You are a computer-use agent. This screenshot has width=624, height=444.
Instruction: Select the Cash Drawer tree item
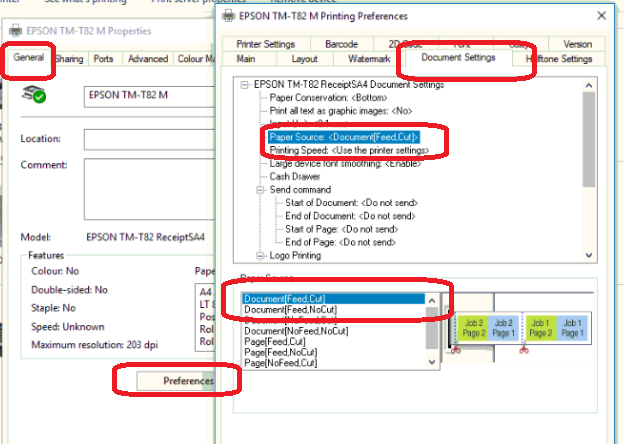pos(294,177)
